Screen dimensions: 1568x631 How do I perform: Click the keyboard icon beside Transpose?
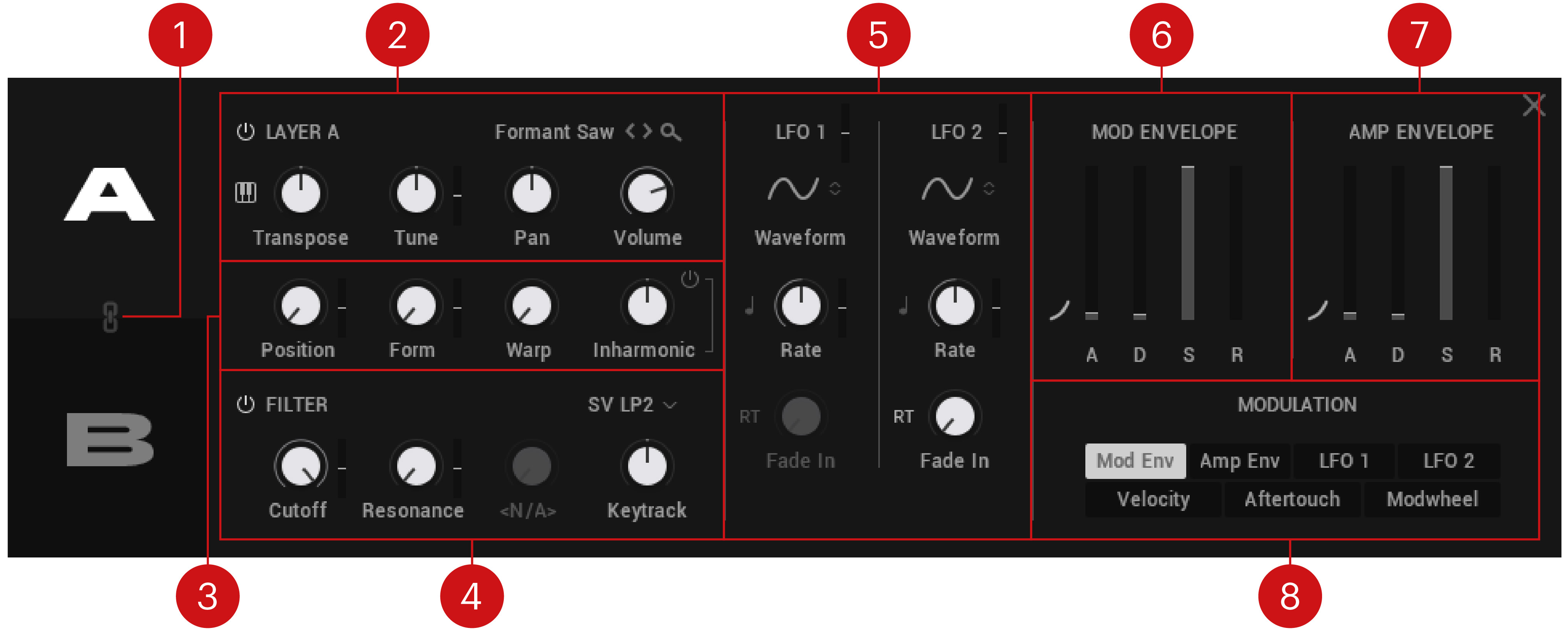pos(246,193)
